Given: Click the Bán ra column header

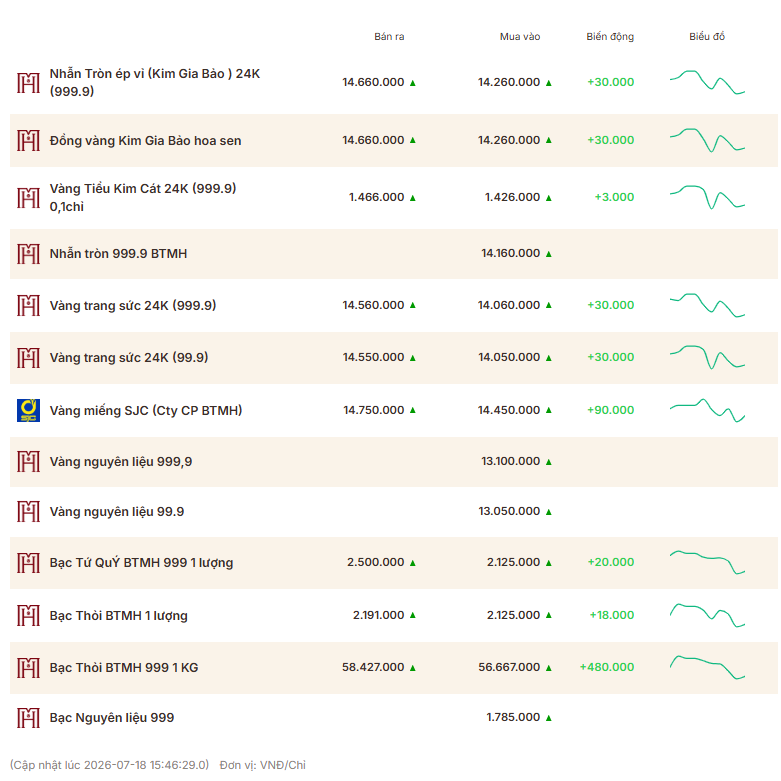Looking at the screenshot, I should [389, 36].
